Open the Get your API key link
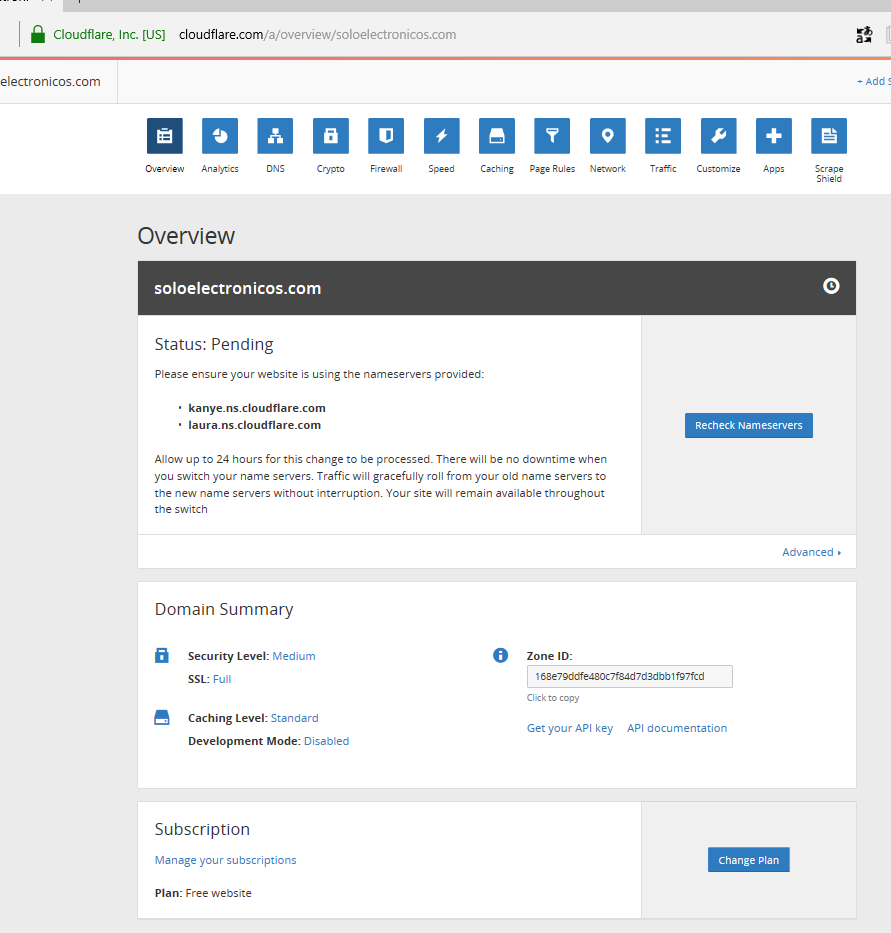The width and height of the screenshot is (891, 933). tap(570, 728)
